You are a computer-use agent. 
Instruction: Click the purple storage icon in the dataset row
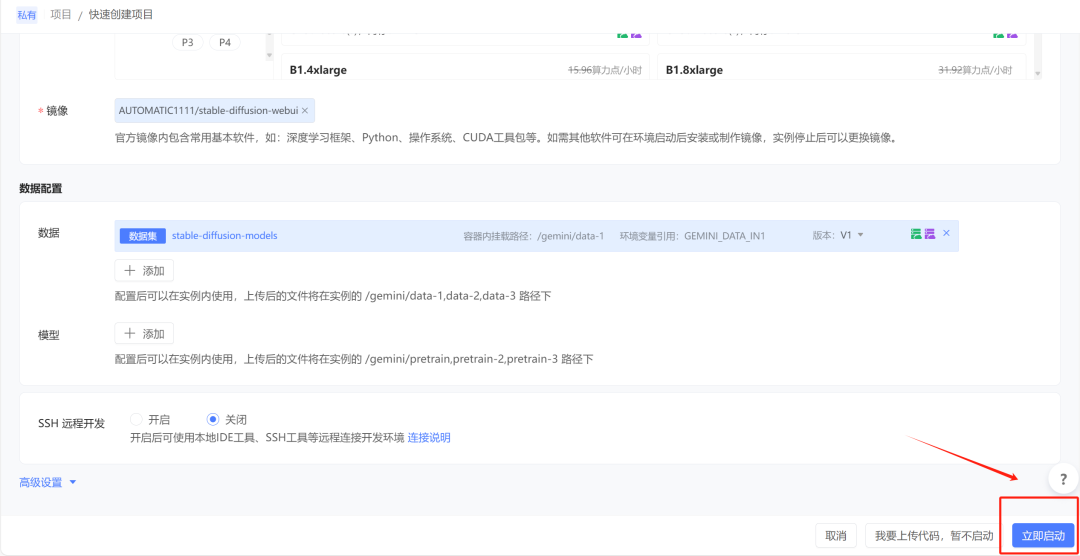pyautogui.click(x=930, y=234)
